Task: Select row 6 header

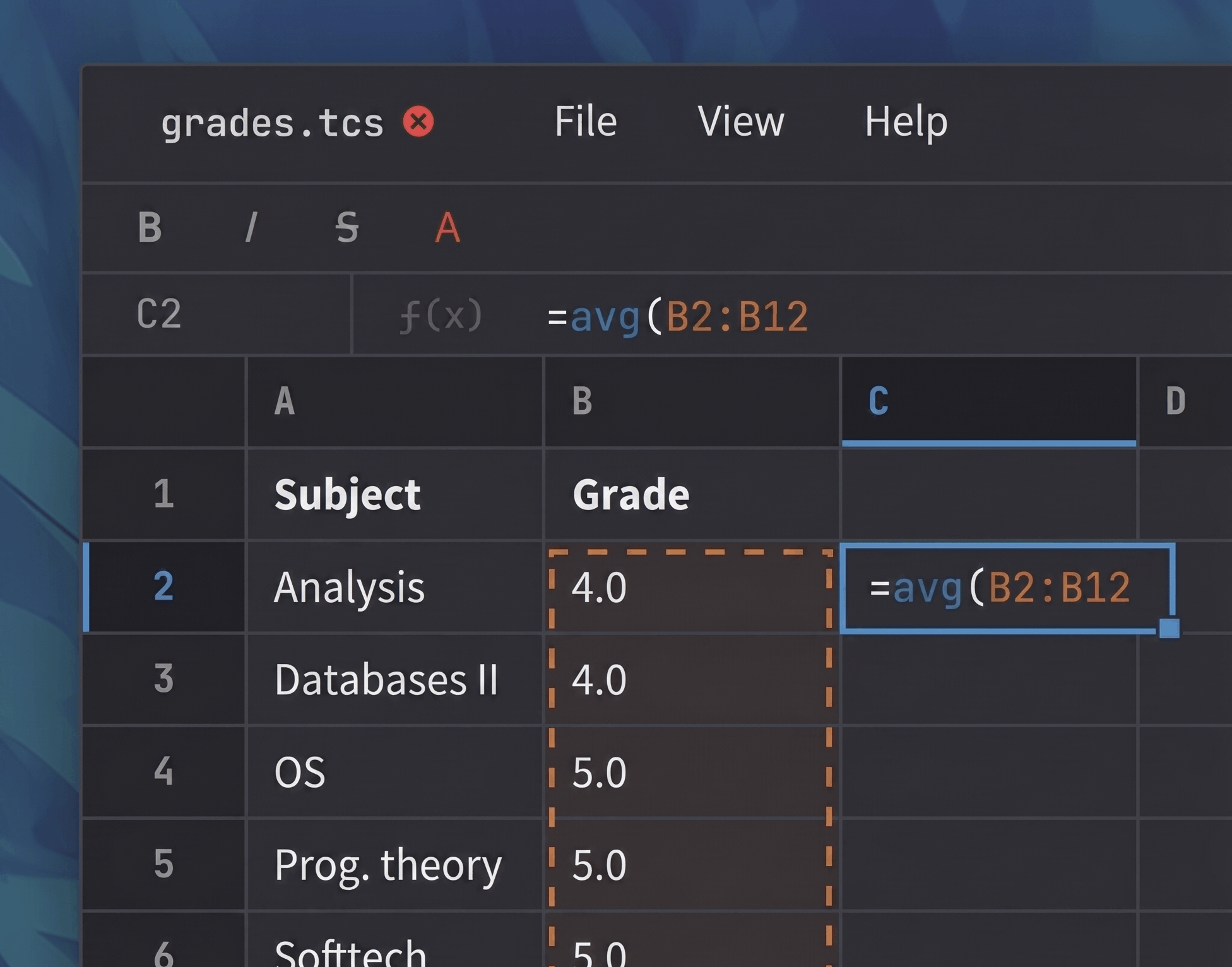Action: [x=163, y=940]
